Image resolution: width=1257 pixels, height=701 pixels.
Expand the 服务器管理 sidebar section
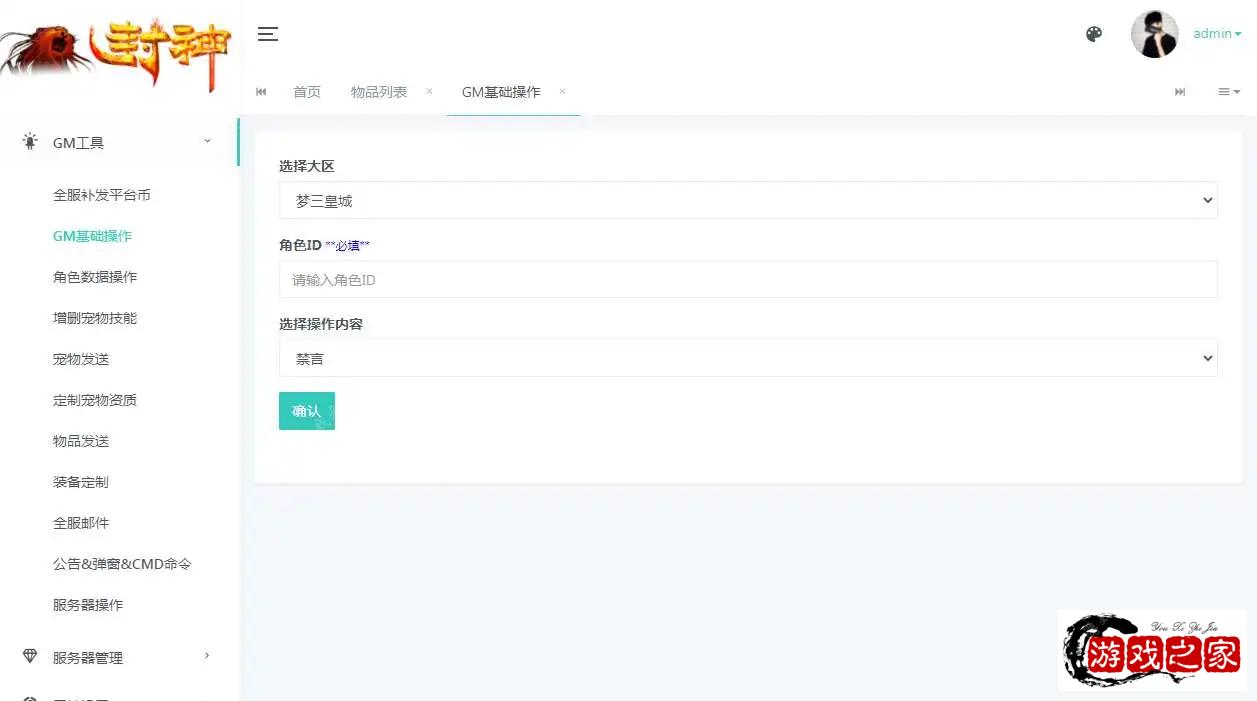click(x=120, y=657)
